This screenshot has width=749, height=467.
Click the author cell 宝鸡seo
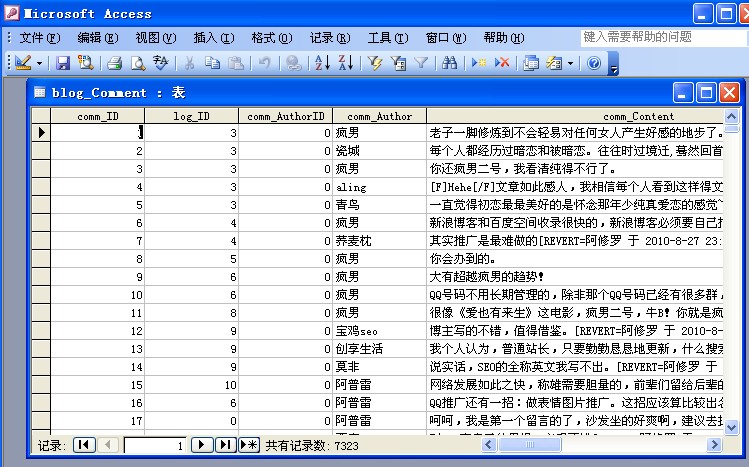[x=379, y=331]
